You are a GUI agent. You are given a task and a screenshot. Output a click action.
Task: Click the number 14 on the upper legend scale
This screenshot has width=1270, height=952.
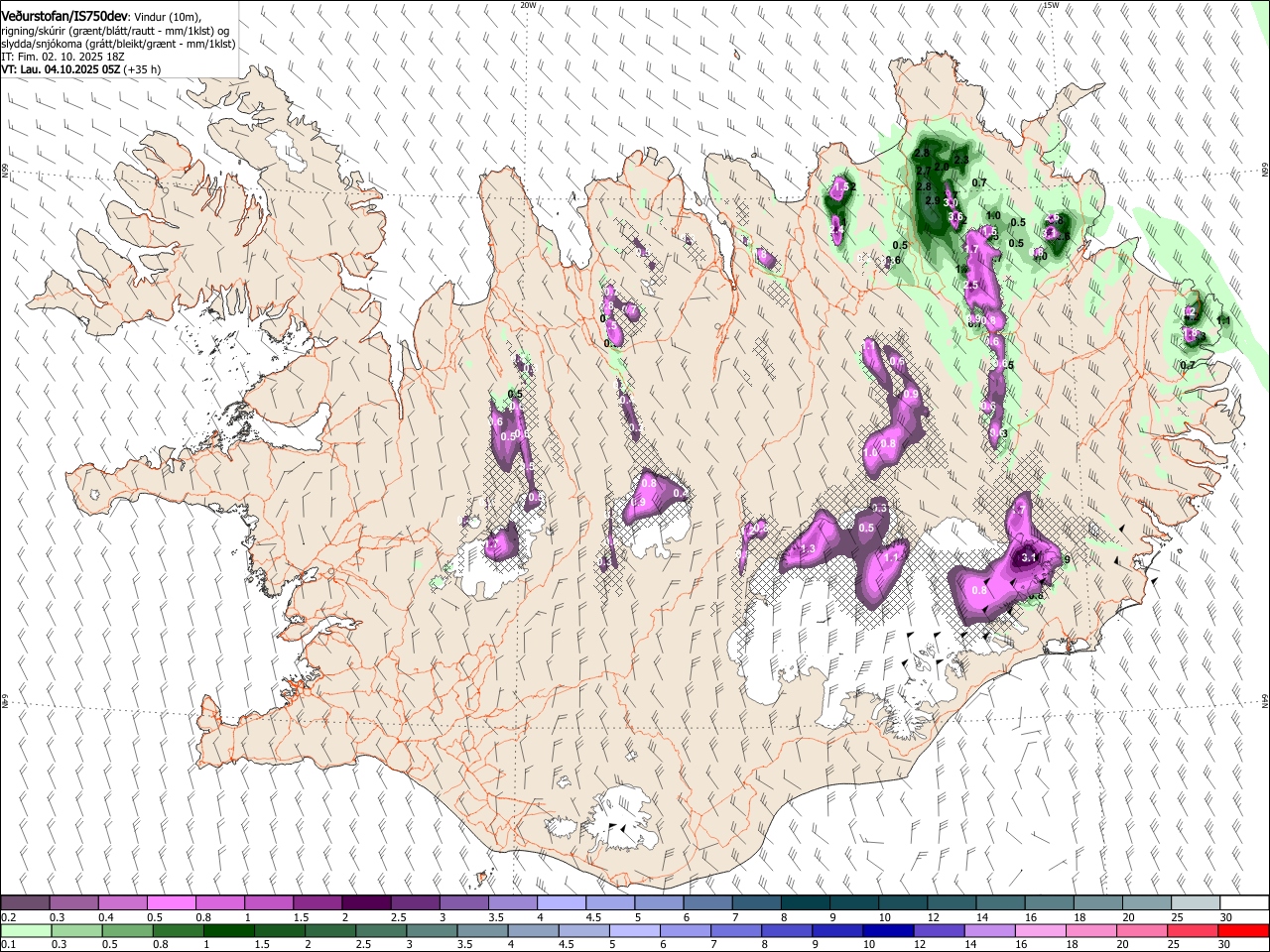click(980, 917)
